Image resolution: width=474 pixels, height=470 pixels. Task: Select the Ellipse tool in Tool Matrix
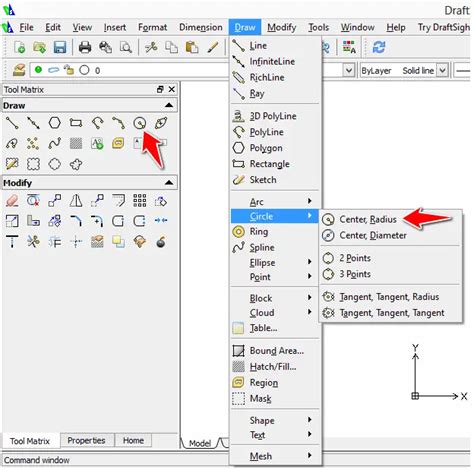click(161, 123)
